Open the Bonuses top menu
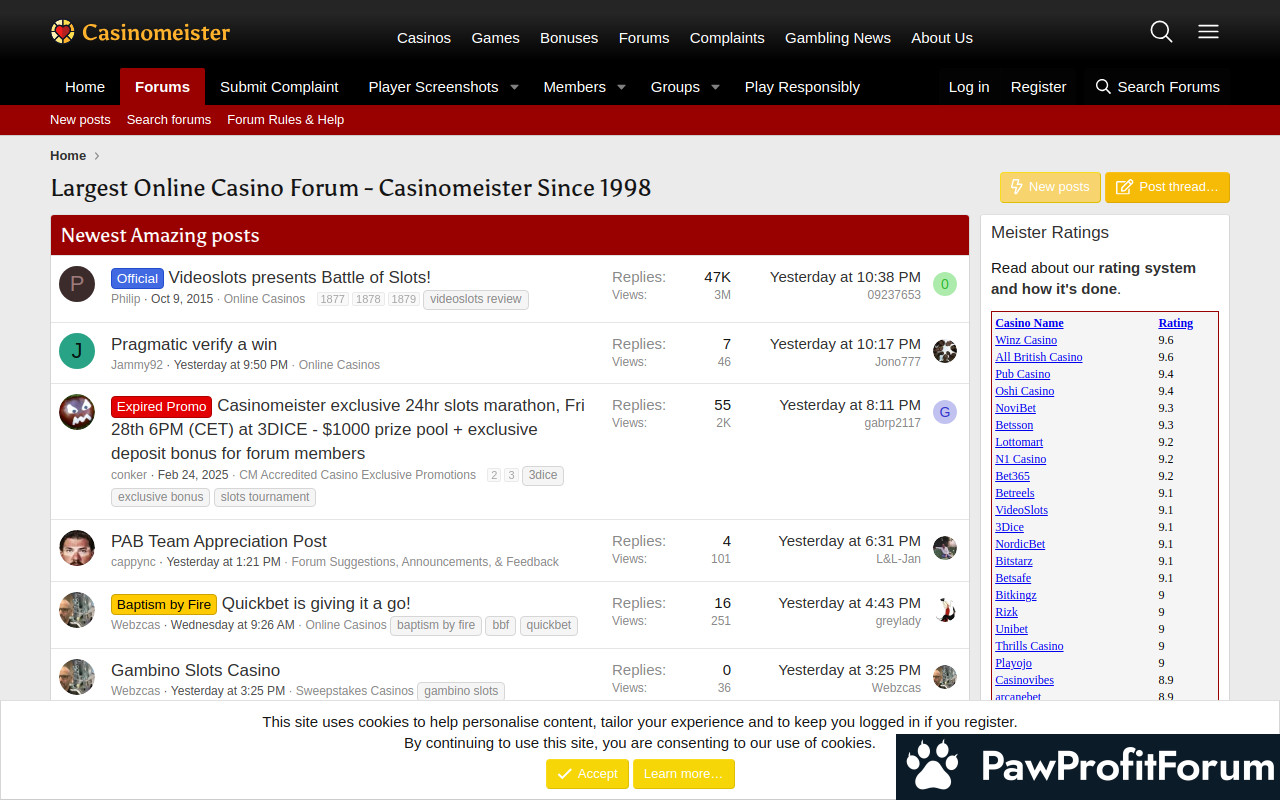This screenshot has height=800, width=1280. (569, 38)
